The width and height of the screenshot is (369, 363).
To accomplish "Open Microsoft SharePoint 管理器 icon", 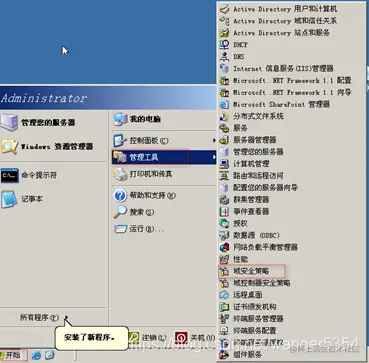I will coord(225,104).
